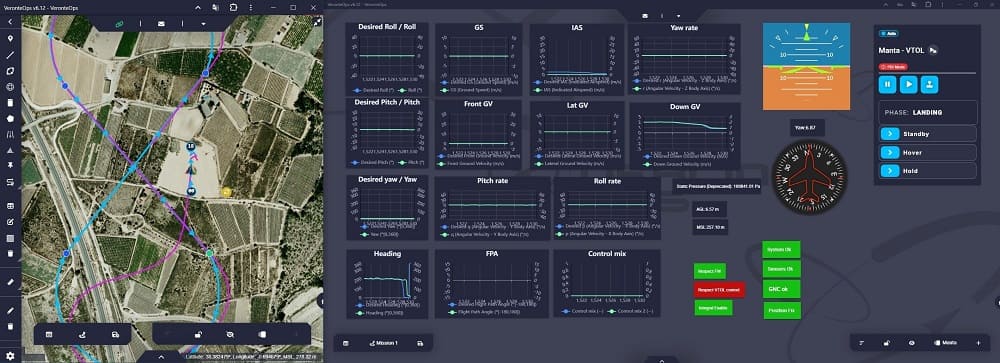The width and height of the screenshot is (1000, 363).
Task: Click the green link icon above map
Action: (x=119, y=24)
